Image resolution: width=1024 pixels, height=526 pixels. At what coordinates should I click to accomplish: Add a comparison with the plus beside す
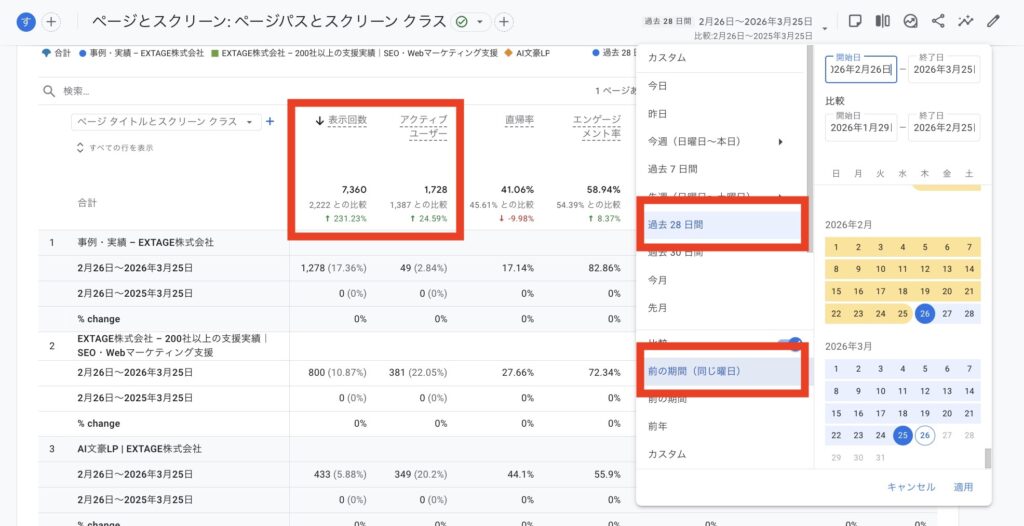tap(51, 22)
